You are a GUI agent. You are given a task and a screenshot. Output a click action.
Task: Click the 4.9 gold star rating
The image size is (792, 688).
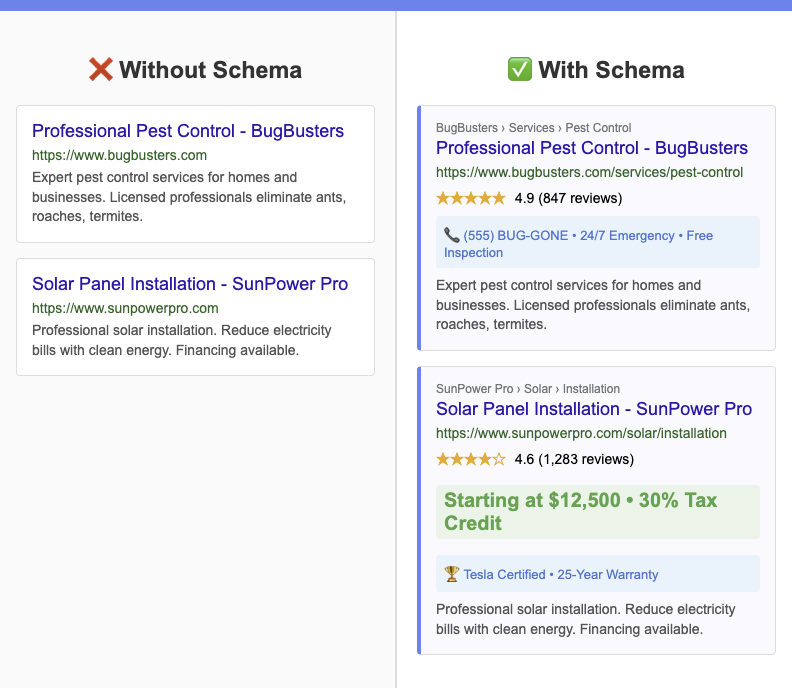pos(471,198)
